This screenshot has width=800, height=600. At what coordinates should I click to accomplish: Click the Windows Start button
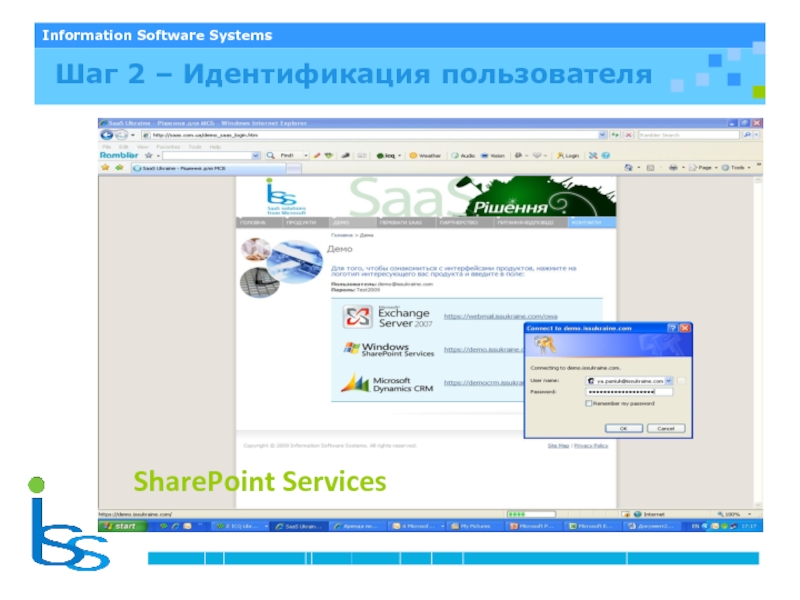(x=121, y=526)
